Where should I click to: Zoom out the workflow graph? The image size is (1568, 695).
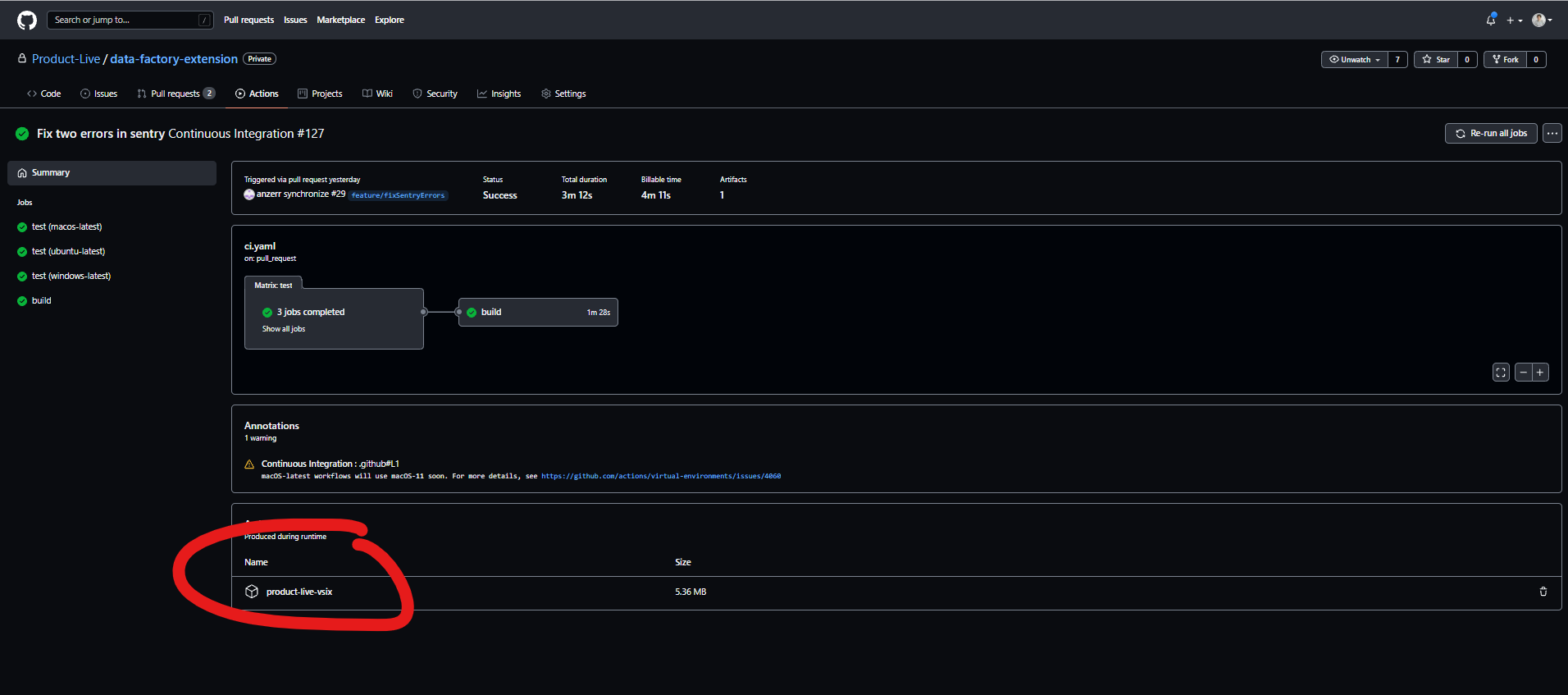1523,373
